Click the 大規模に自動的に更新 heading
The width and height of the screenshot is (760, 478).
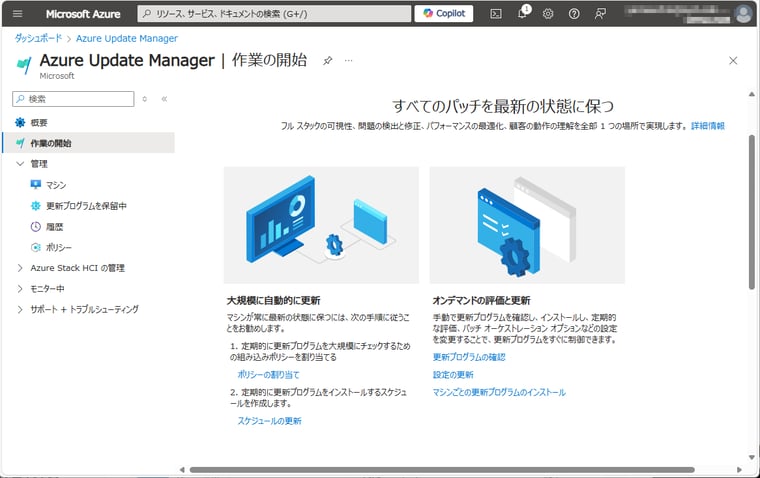(273, 301)
